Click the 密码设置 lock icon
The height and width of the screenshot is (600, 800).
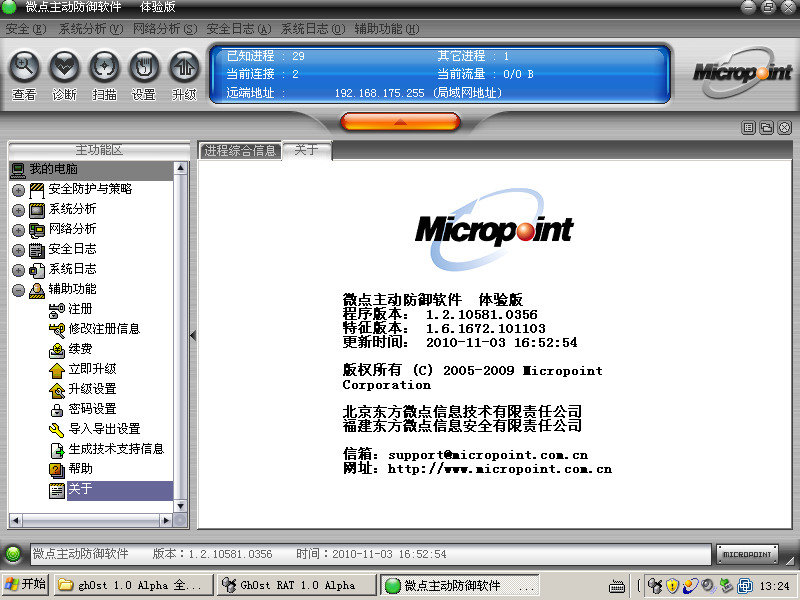point(57,410)
